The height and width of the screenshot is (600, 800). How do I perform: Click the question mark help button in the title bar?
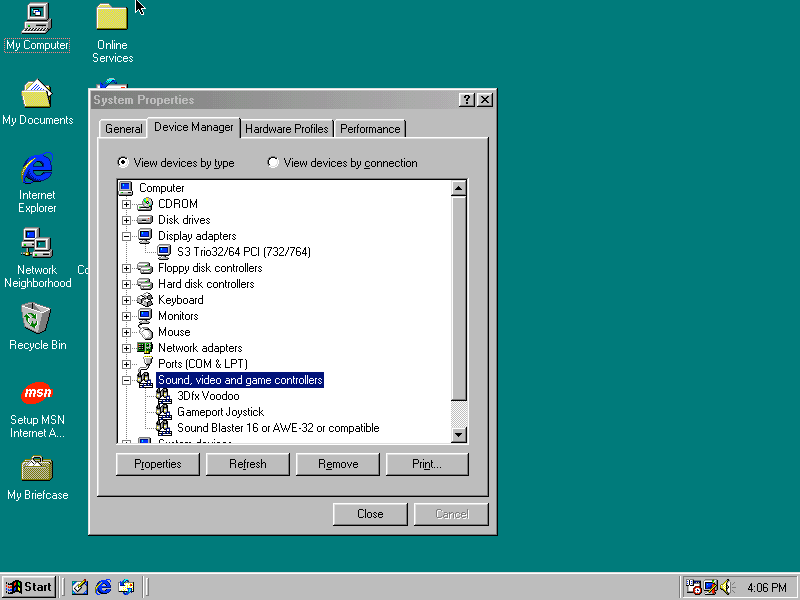(x=467, y=99)
